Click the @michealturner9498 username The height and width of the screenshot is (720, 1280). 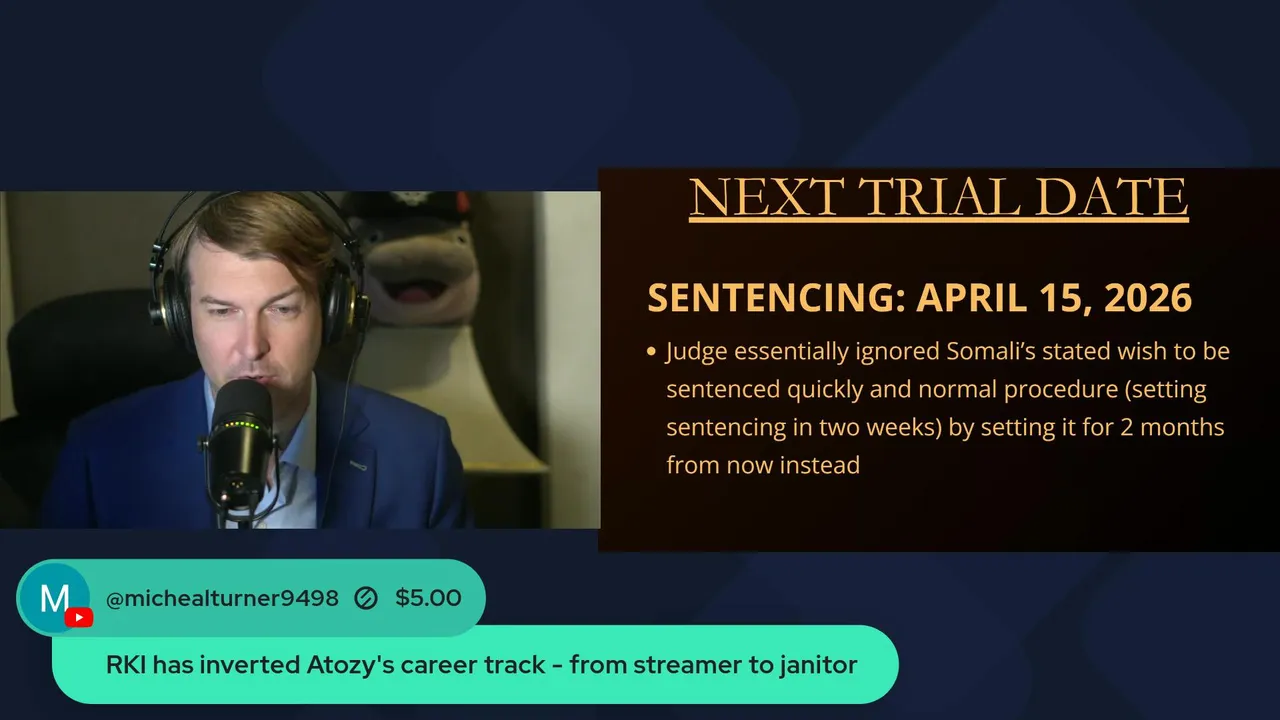[x=222, y=598]
